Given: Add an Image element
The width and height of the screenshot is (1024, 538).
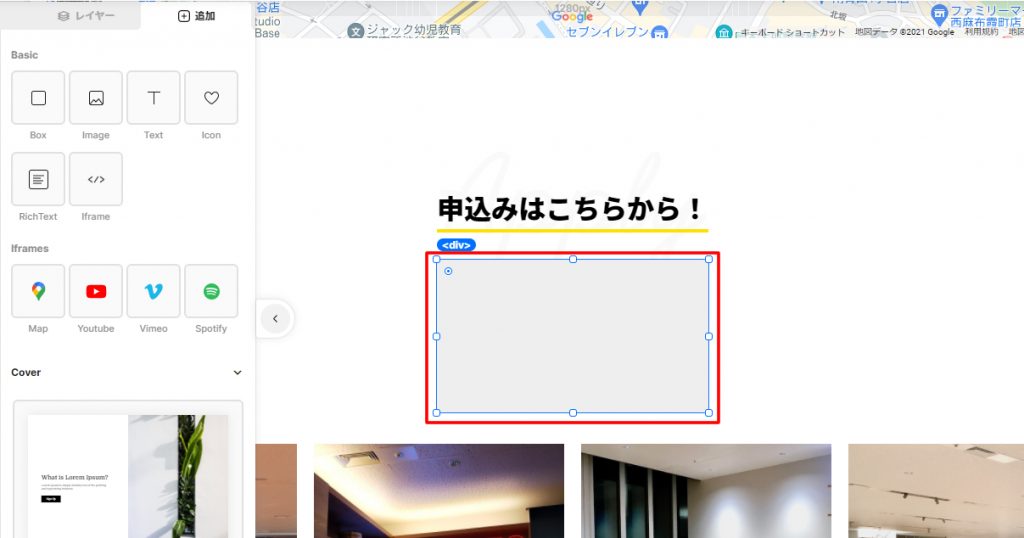Looking at the screenshot, I should click(x=96, y=98).
